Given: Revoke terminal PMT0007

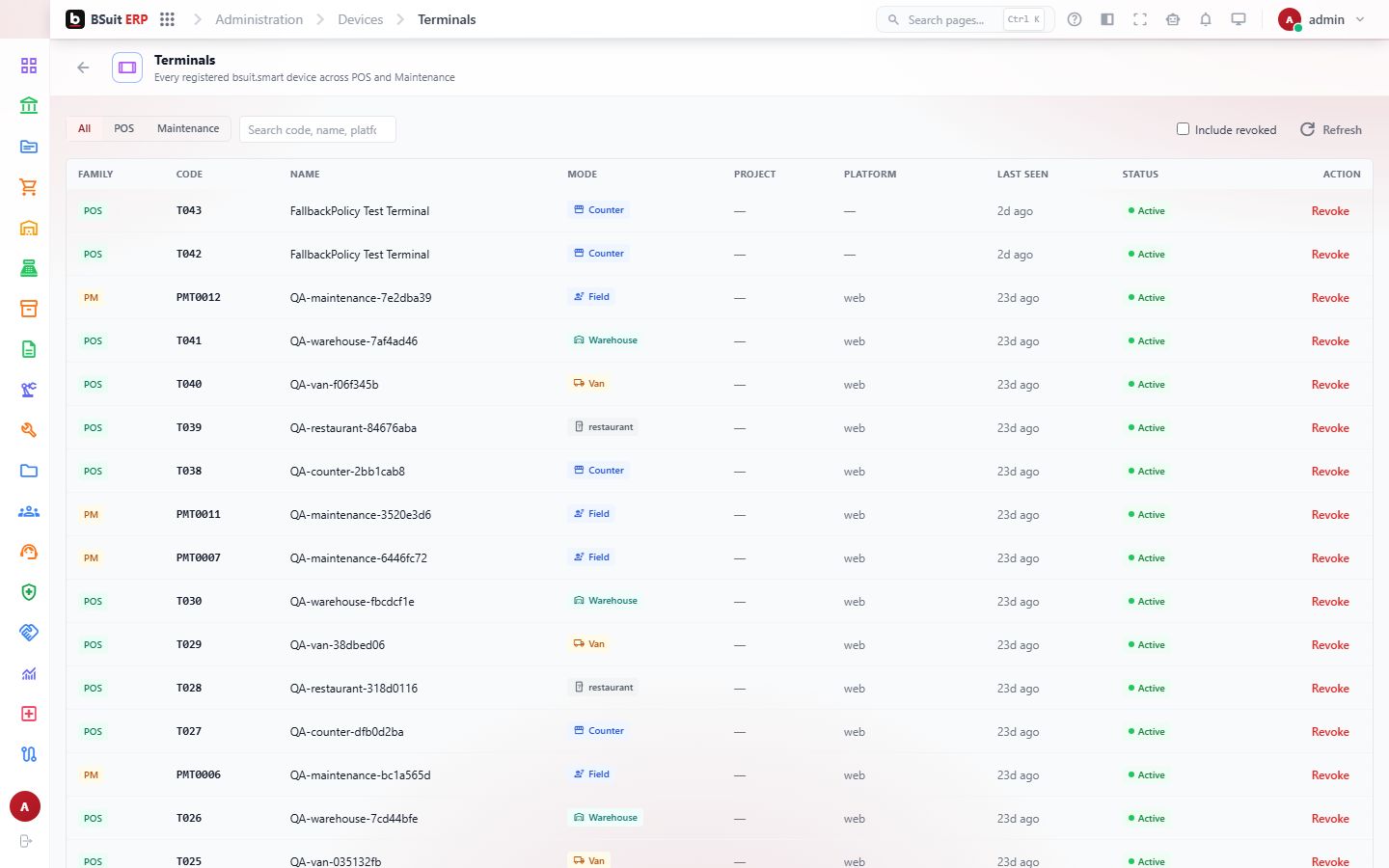Looking at the screenshot, I should pyautogui.click(x=1330, y=557).
